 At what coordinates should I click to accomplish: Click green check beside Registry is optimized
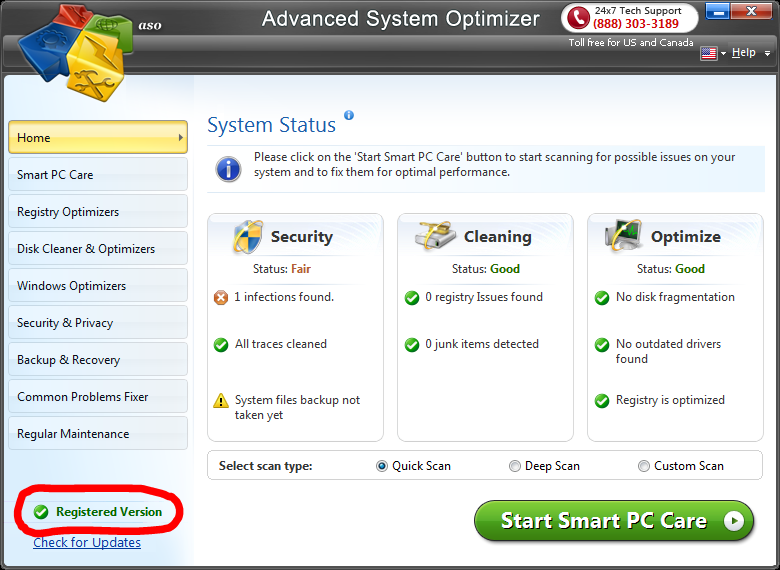[602, 400]
